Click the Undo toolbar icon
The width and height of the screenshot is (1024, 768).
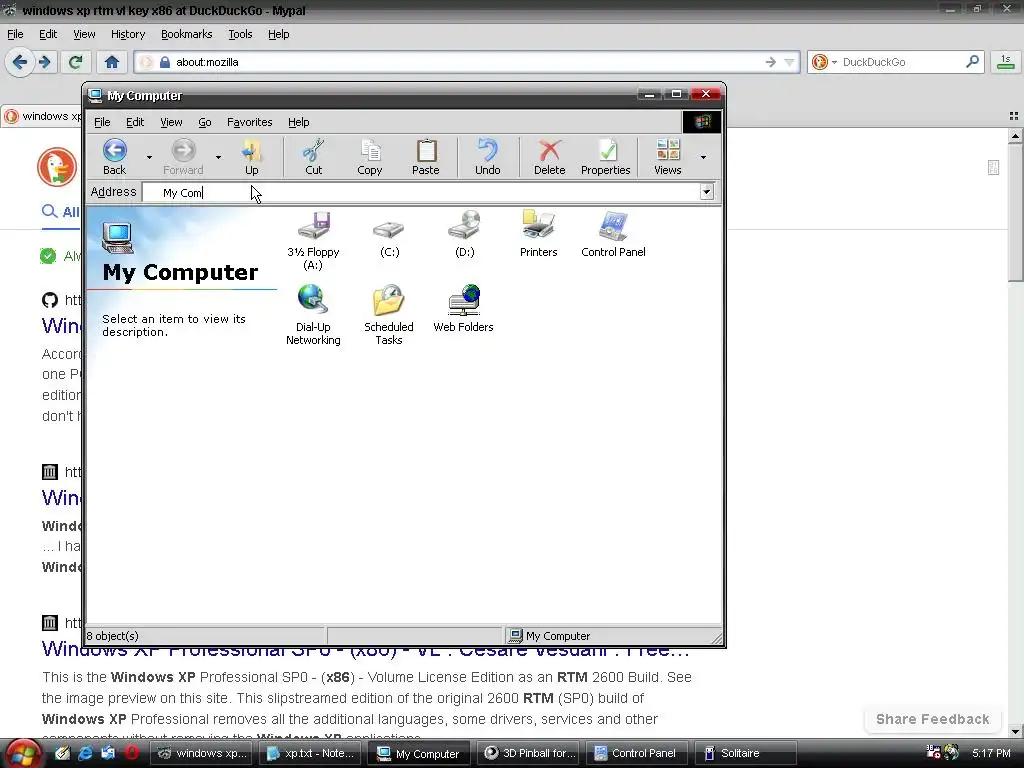[488, 157]
